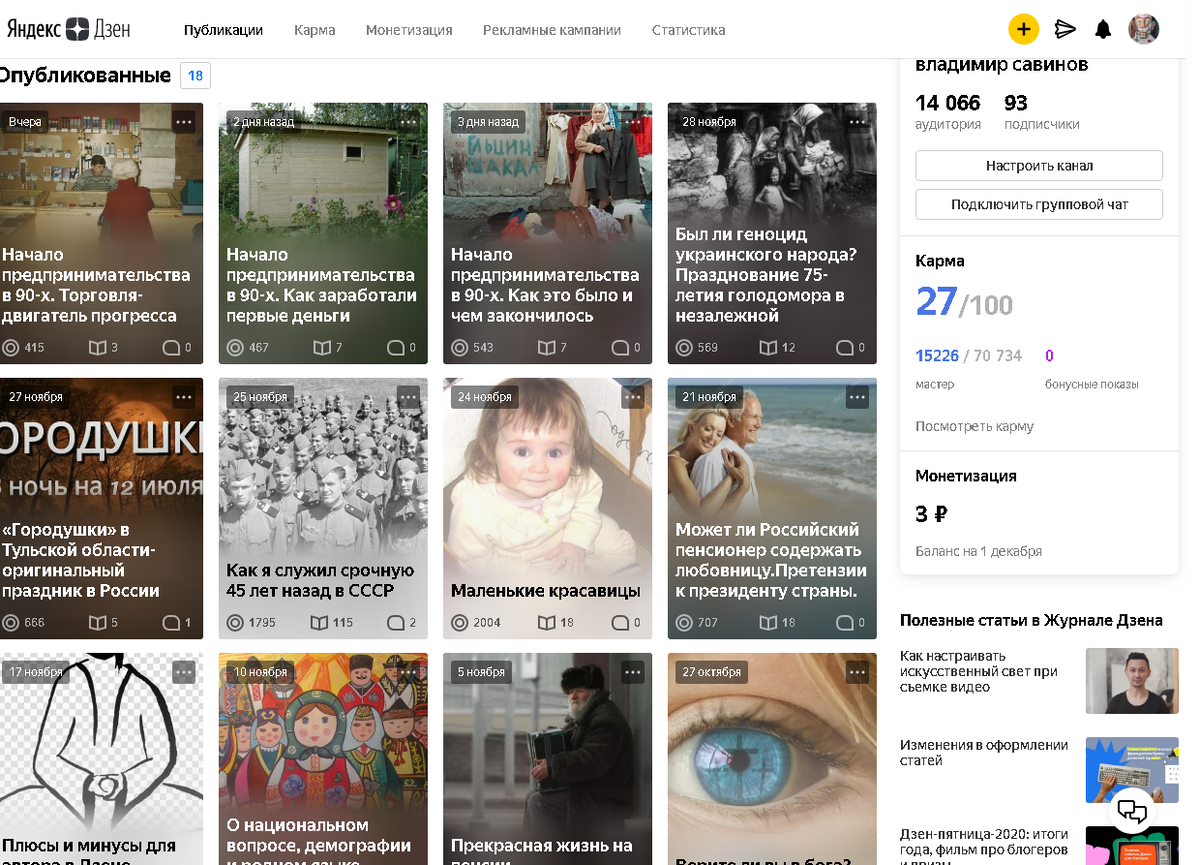Open options on the 17 ноября card
Screen dimensions: 1200x865
pos(183,672)
